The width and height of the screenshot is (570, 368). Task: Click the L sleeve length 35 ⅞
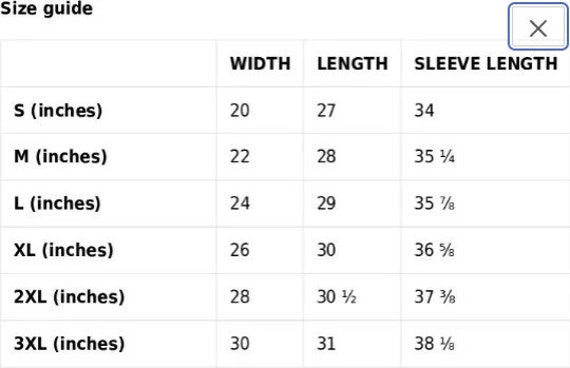434,203
